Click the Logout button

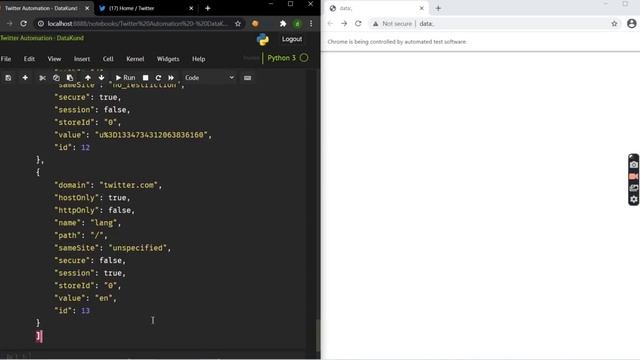coord(292,39)
